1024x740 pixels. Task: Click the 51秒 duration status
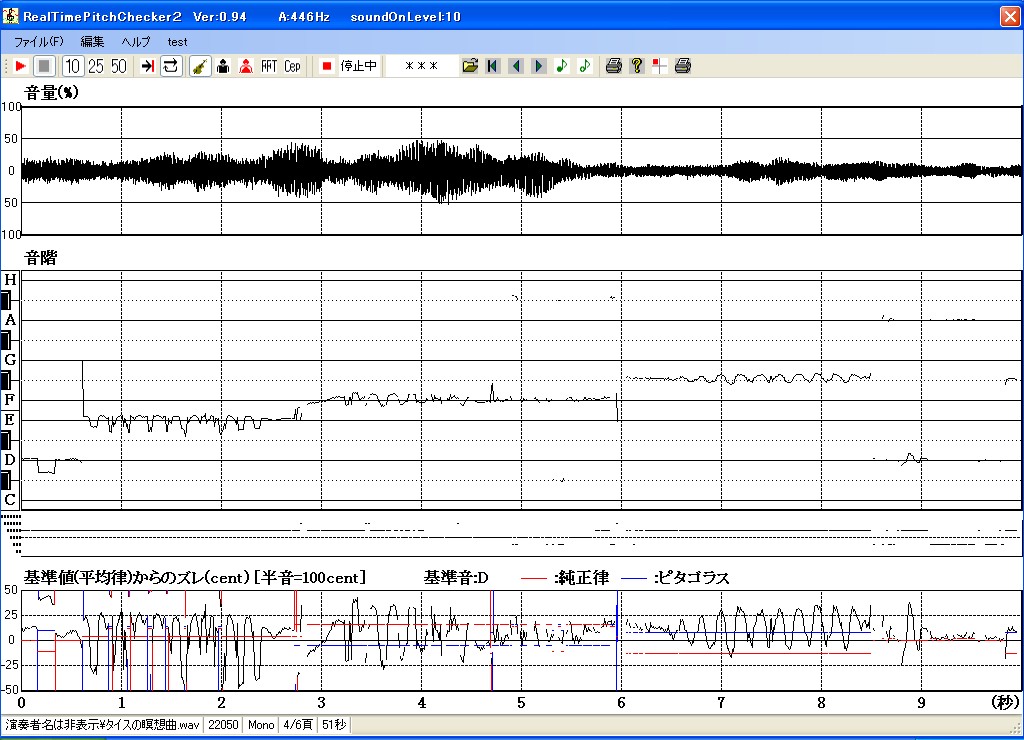coord(334,725)
